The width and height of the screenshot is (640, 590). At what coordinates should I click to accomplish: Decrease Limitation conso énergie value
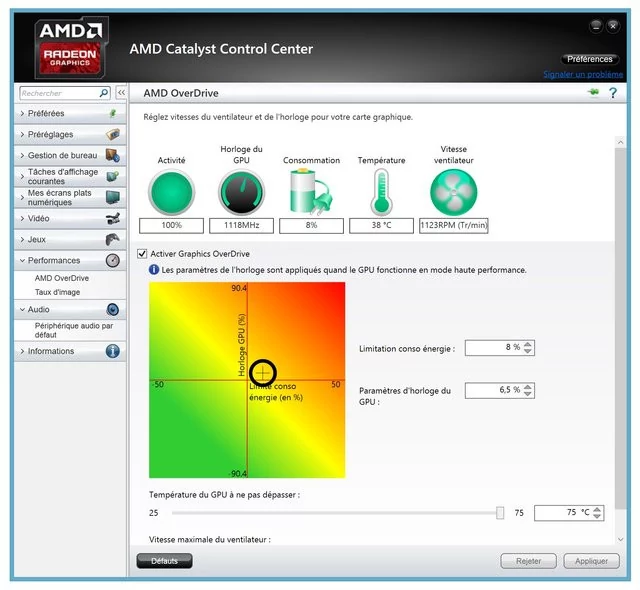tap(528, 351)
